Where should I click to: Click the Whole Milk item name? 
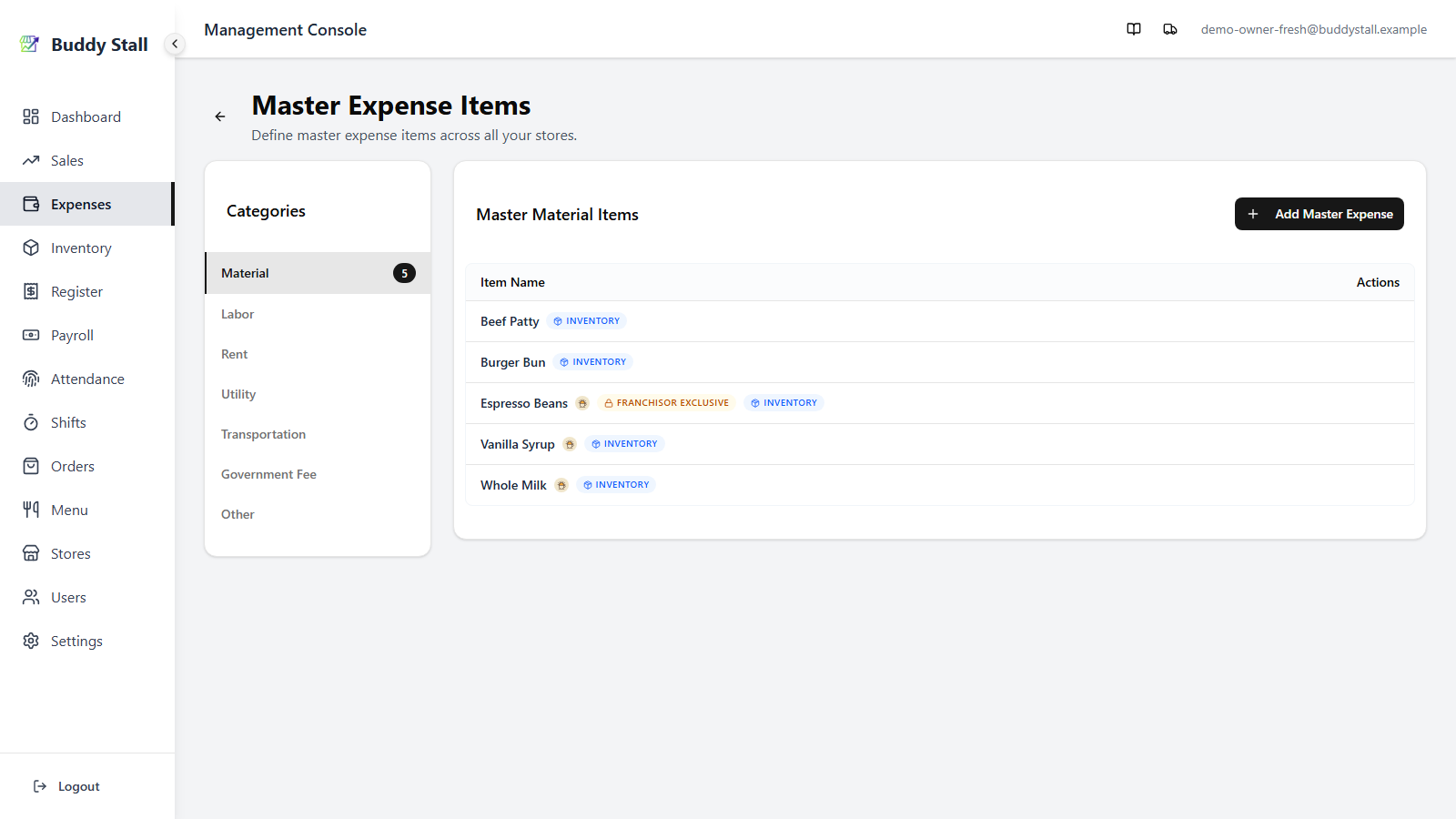(x=513, y=485)
